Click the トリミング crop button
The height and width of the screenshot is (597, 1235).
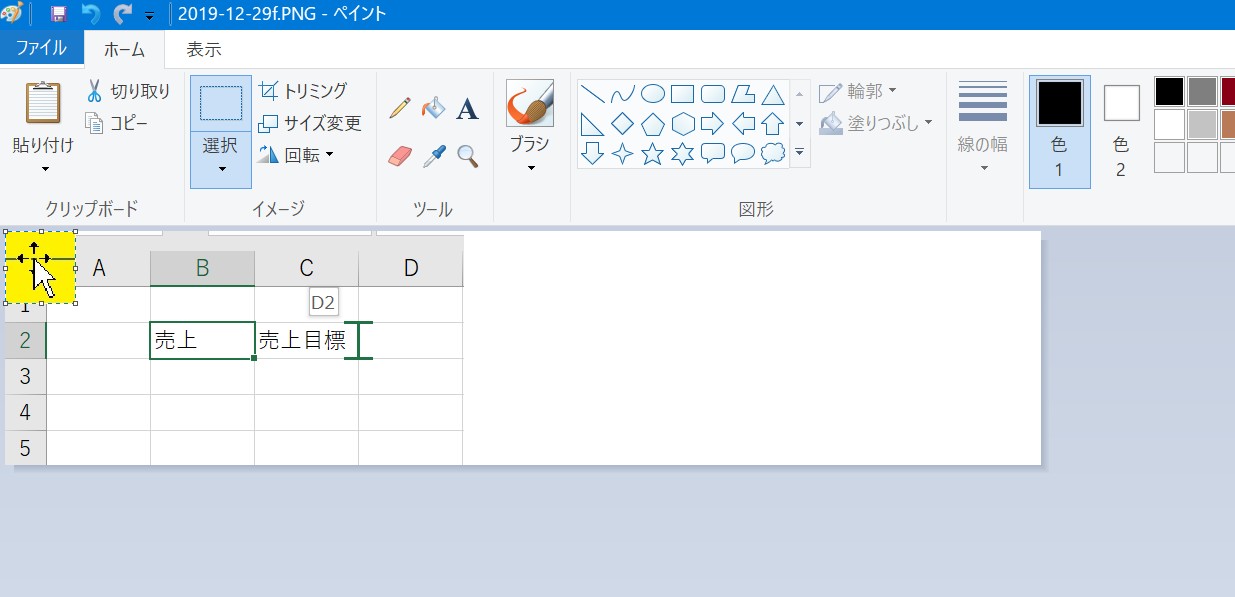(x=303, y=91)
